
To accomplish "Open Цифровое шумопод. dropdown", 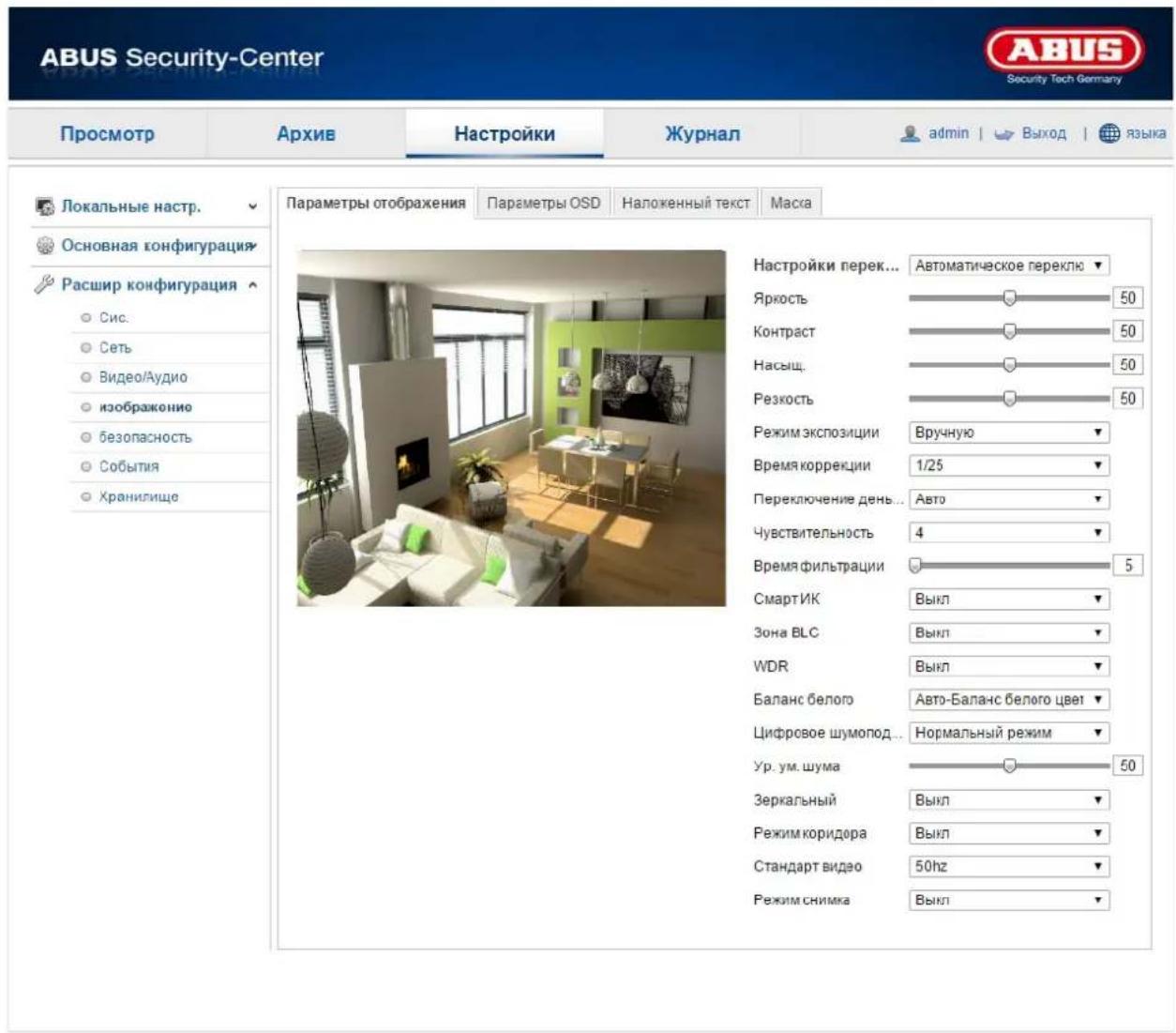I will point(1009,733).
